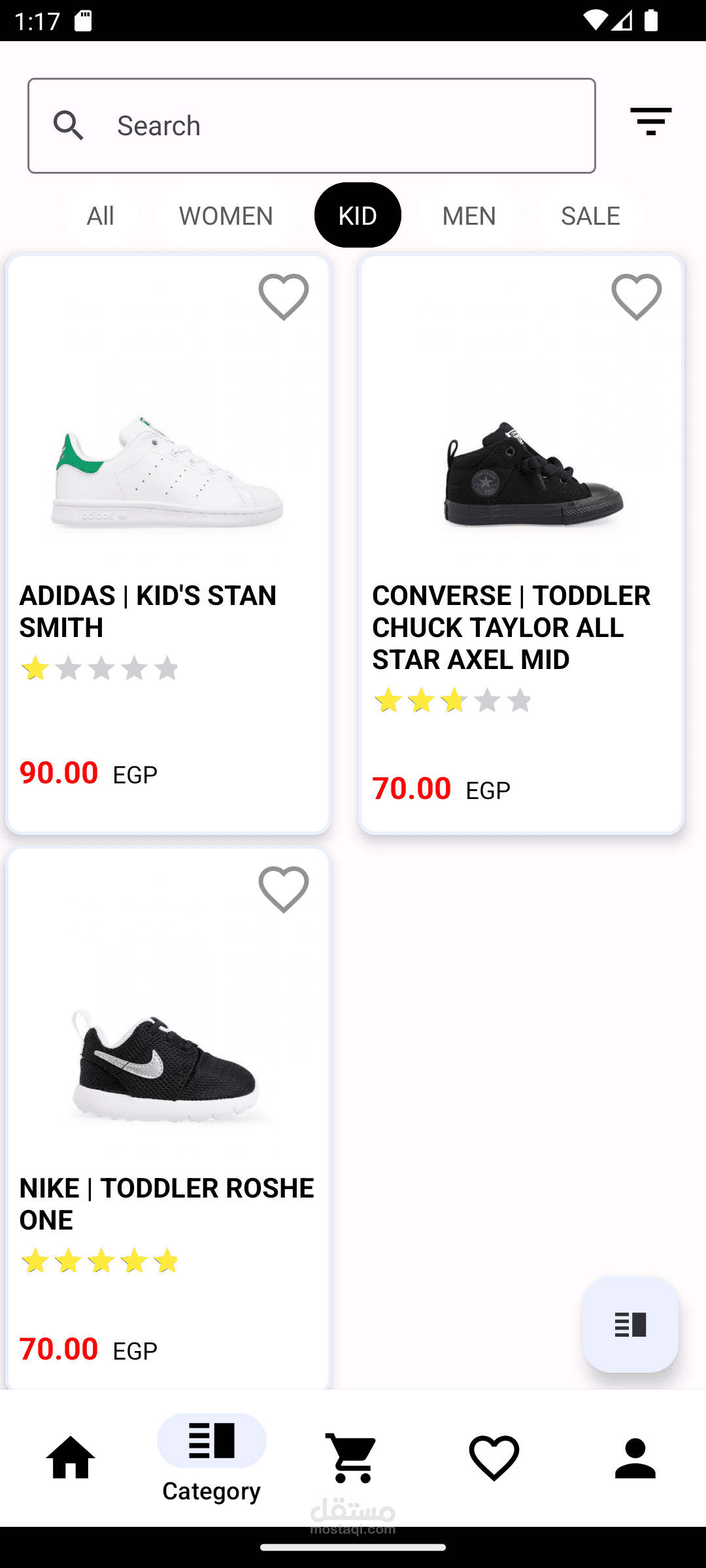Viewport: 706px width, 1568px height.
Task: Open the shopping cart tab
Action: pos(353,1458)
